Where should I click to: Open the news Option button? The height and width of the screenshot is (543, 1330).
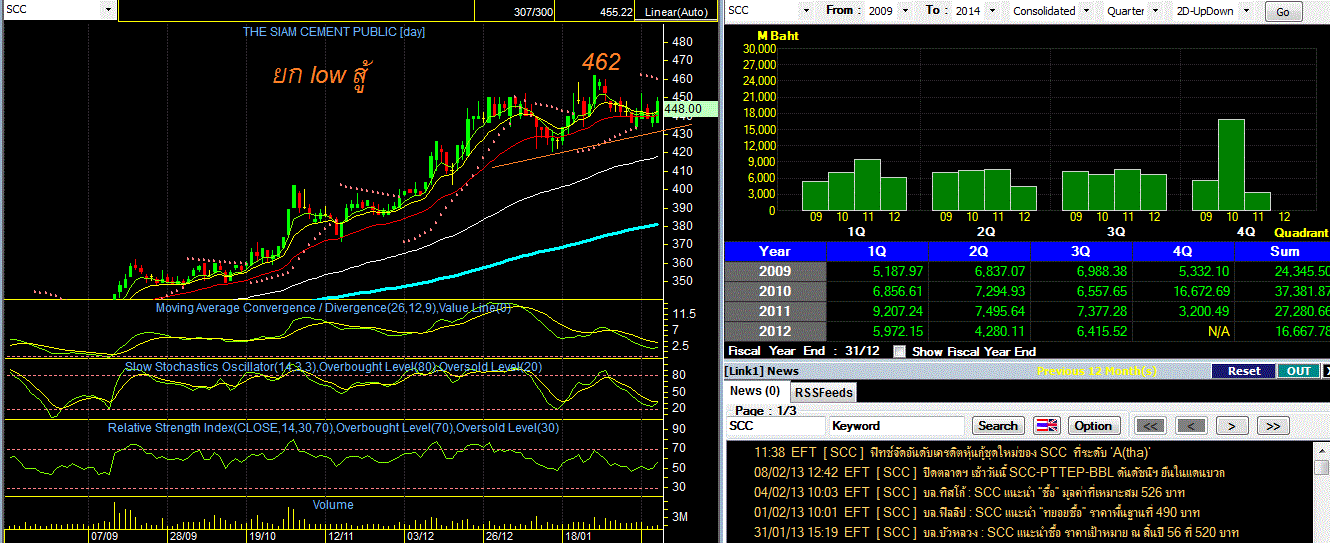click(x=1094, y=425)
